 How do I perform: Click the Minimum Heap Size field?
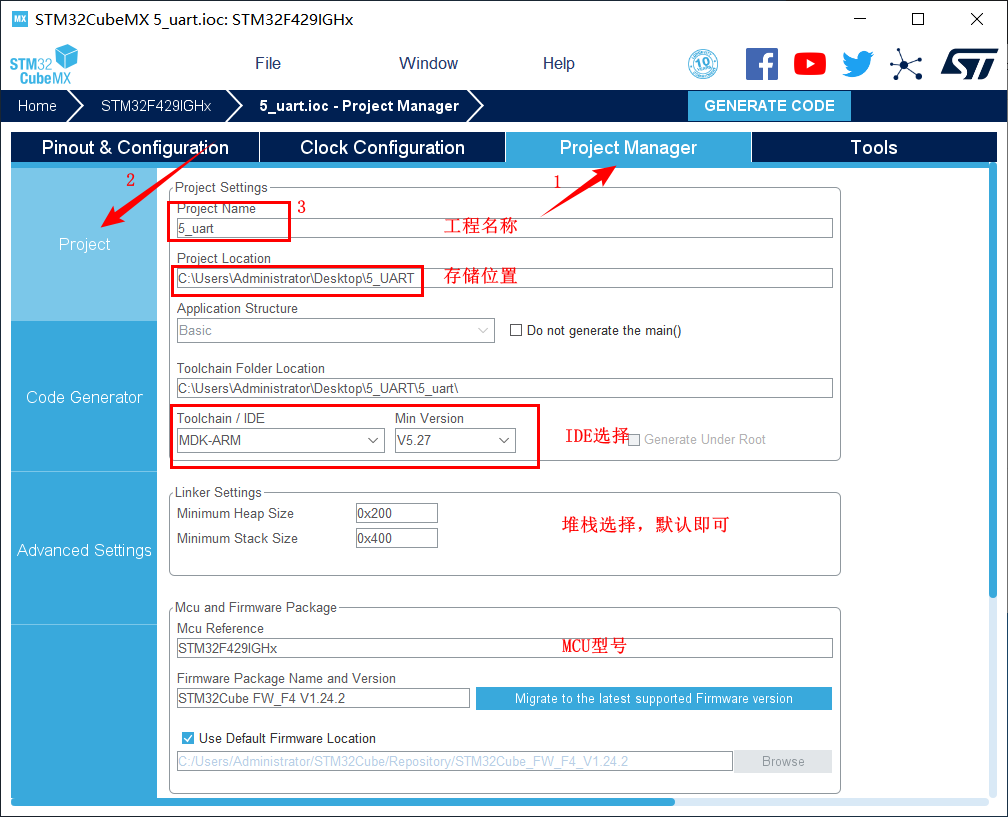click(396, 513)
